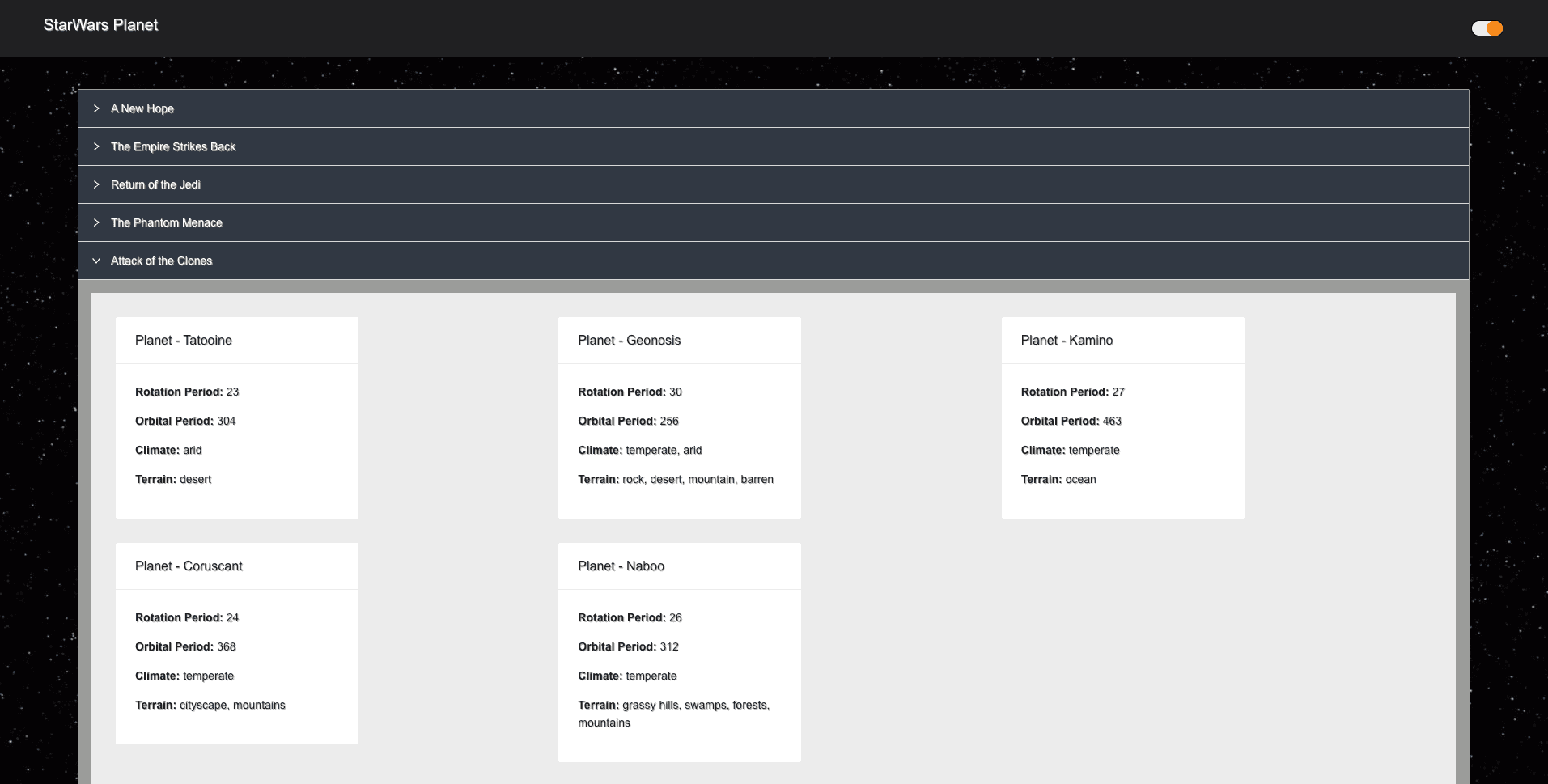Click Kamino Terrain: ocean line
Screen dimensions: 1548x784
pos(1058,479)
